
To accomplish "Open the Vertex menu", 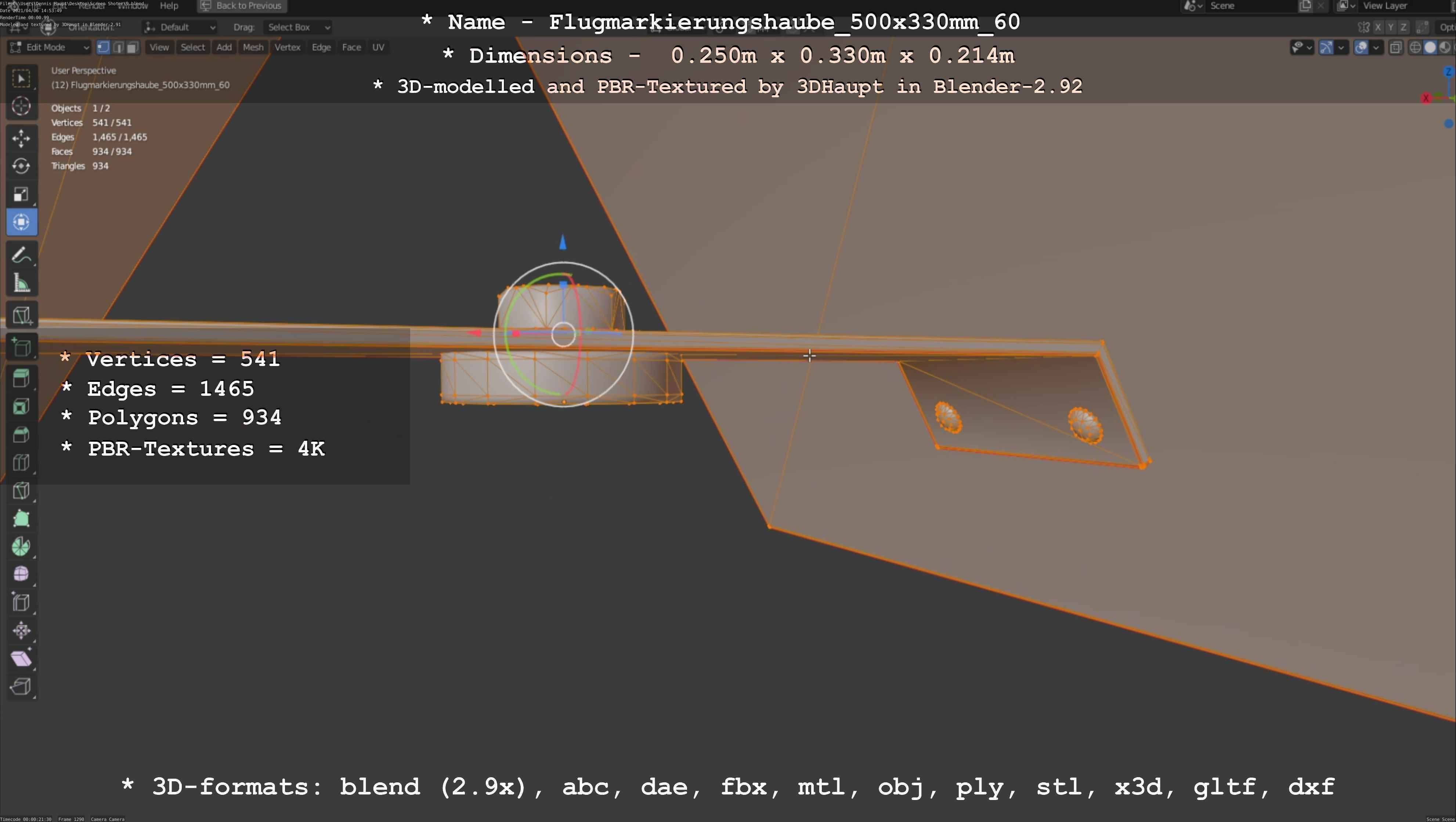I will coord(288,47).
